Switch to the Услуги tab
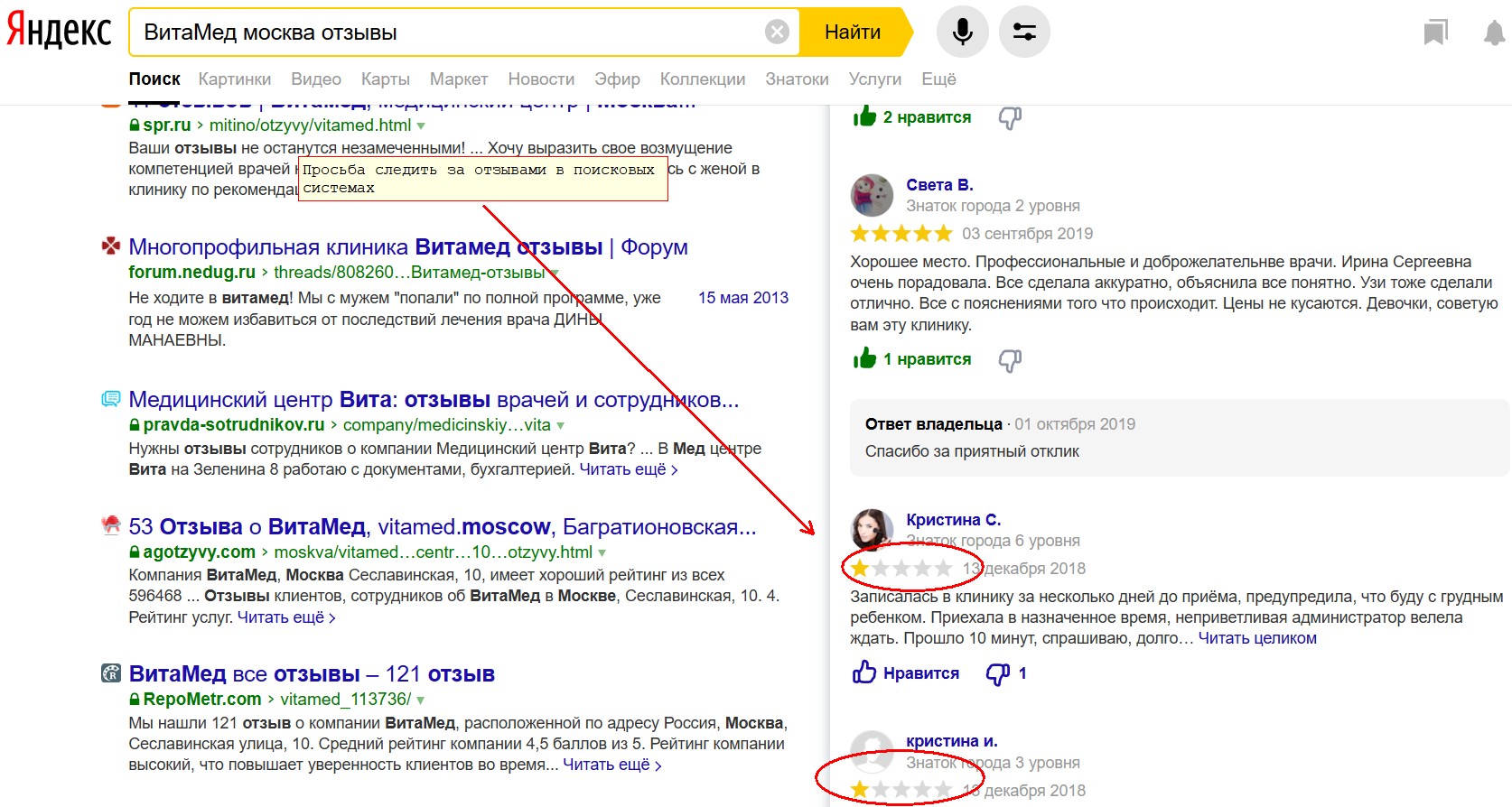 pyautogui.click(x=875, y=79)
